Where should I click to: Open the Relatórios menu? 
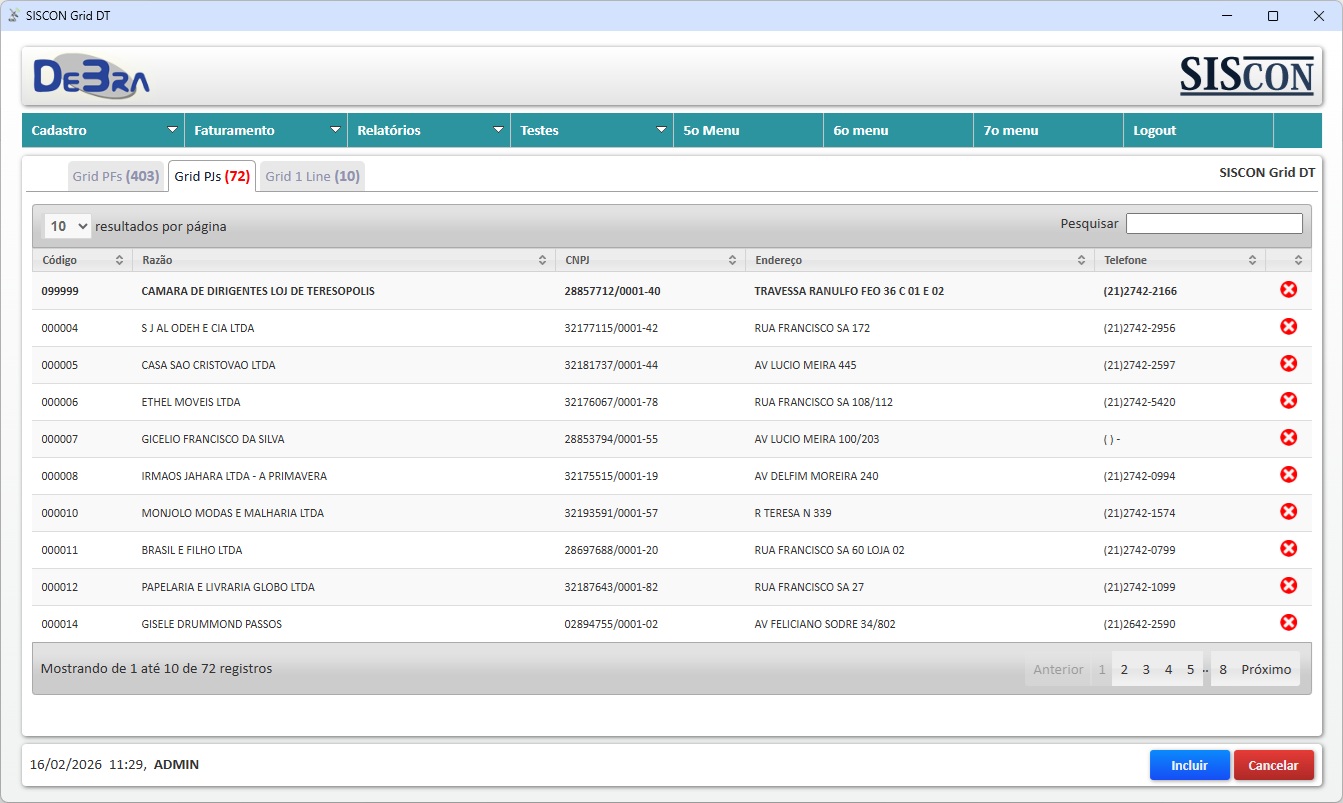point(429,130)
